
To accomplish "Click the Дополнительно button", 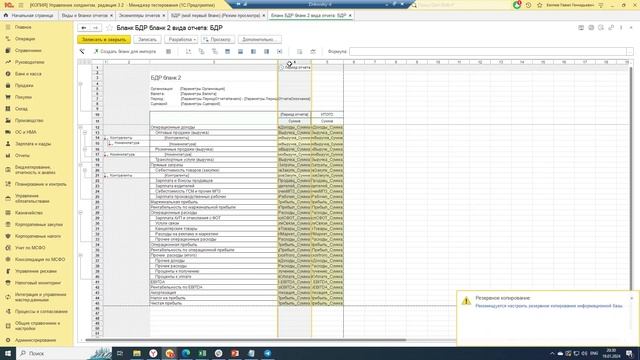I will tap(259, 40).
